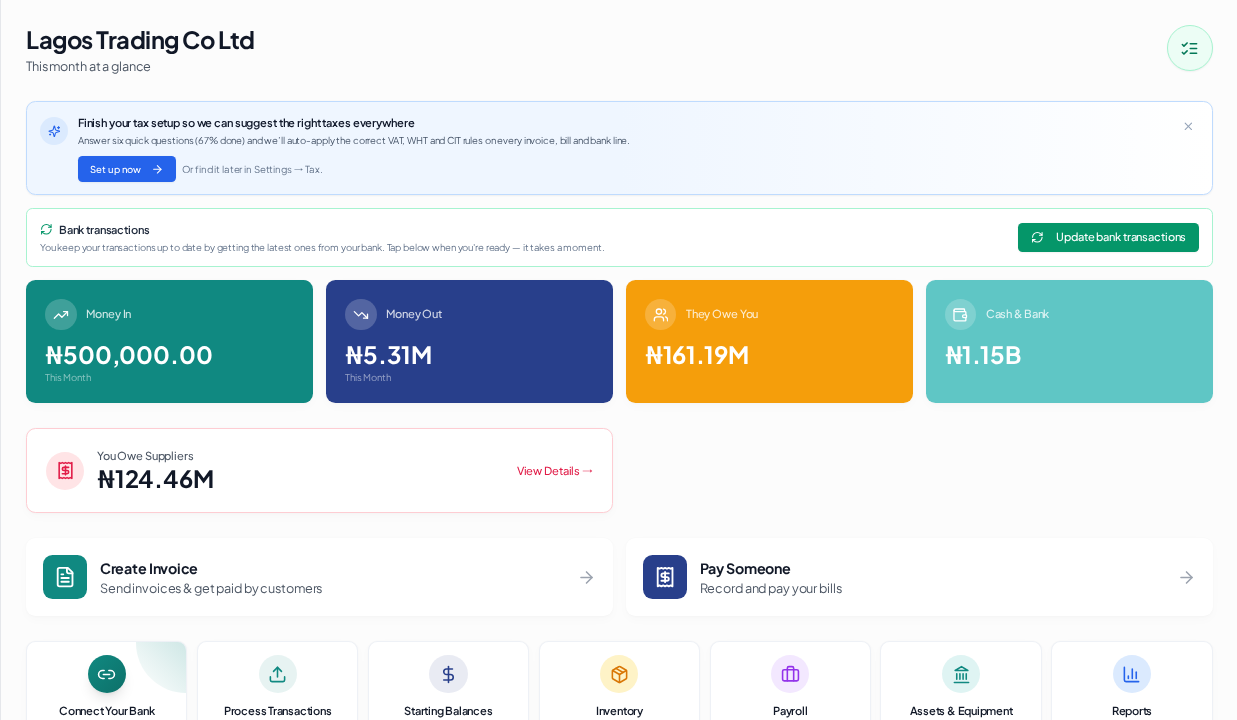
Task: Click the Reports bar chart icon
Action: pyautogui.click(x=1132, y=674)
